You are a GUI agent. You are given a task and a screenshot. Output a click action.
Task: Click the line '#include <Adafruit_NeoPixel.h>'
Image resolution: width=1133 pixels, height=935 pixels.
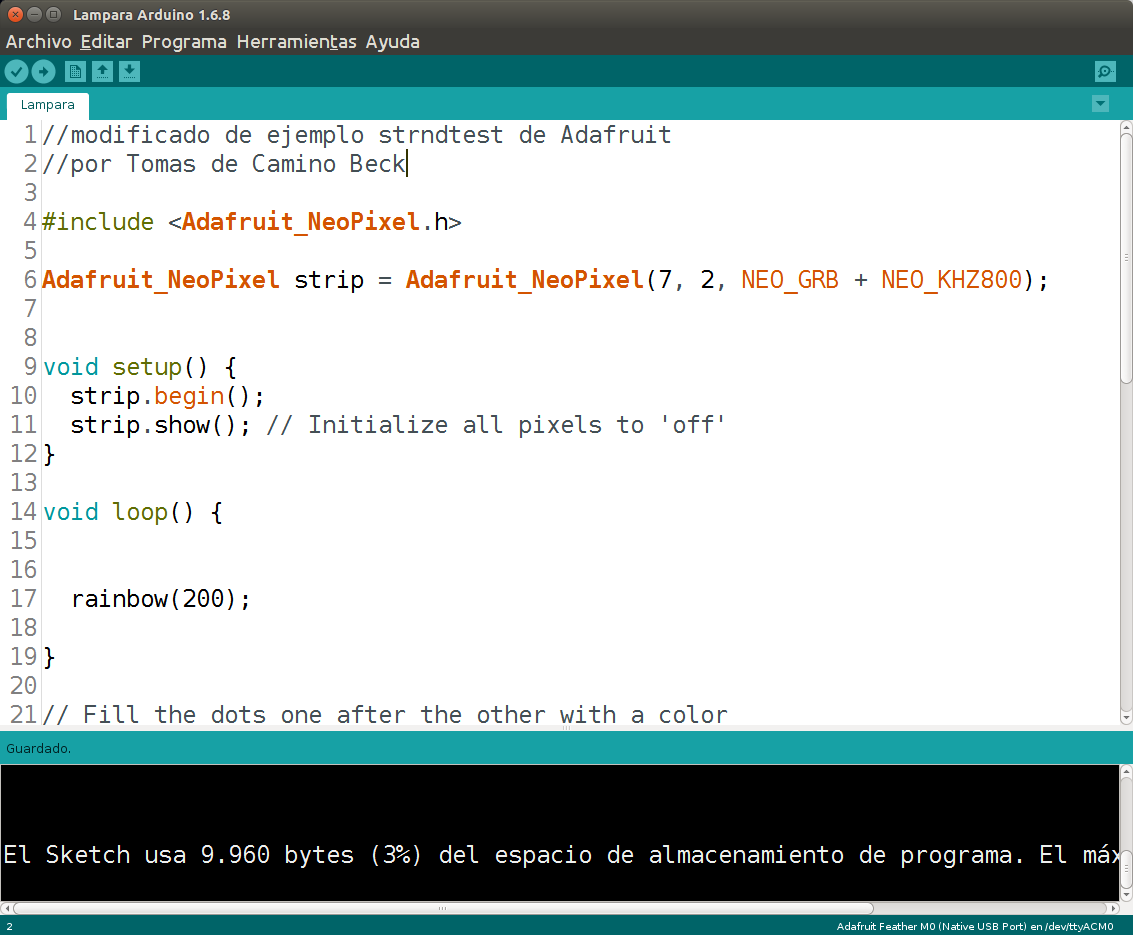point(251,222)
